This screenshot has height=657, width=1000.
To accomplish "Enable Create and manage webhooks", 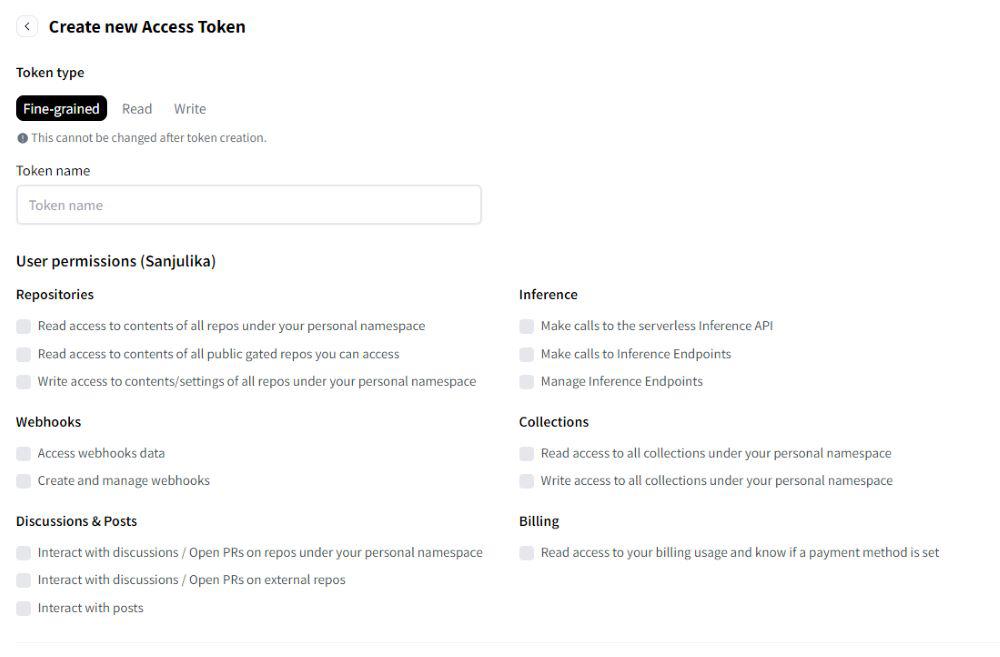I will (x=24, y=481).
